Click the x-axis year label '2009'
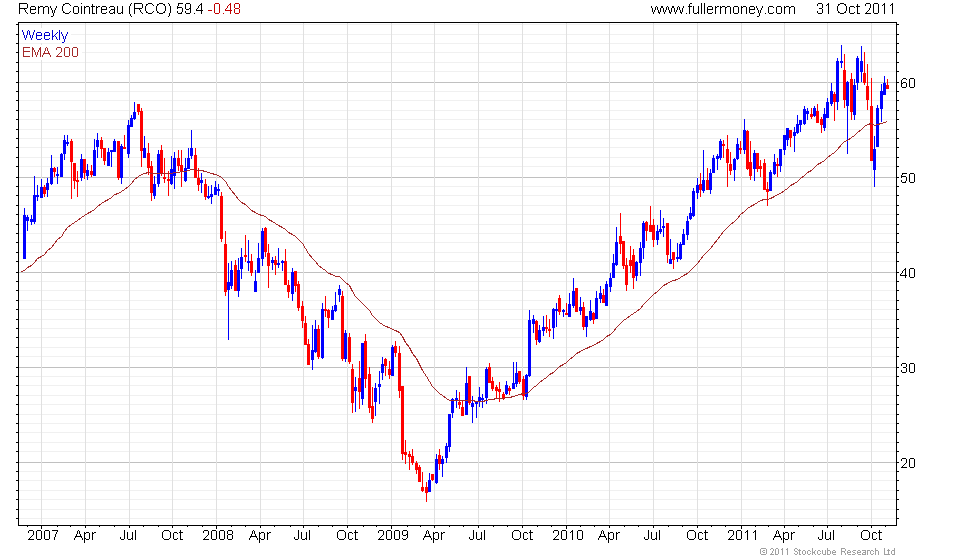The height and width of the screenshot is (560, 980). [x=392, y=536]
